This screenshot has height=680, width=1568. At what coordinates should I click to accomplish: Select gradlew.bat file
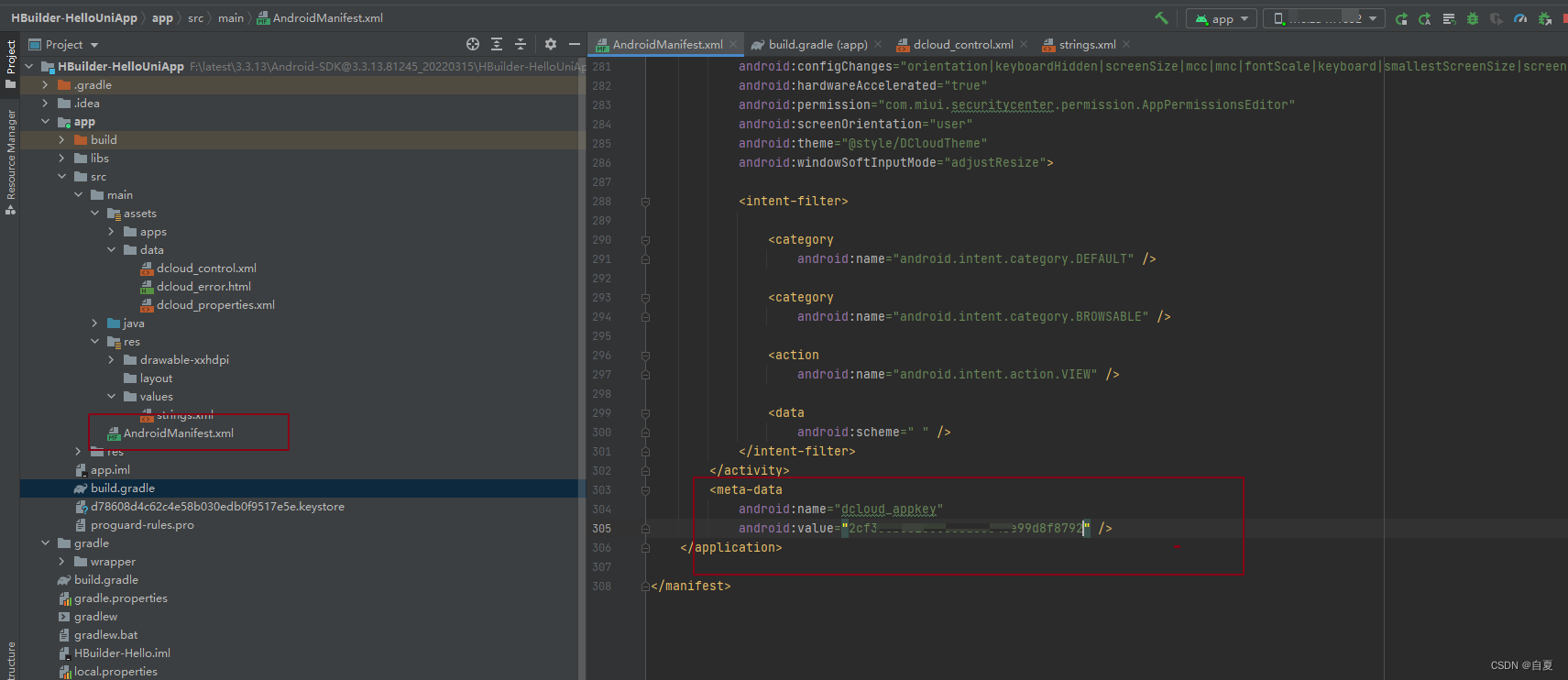coord(98,634)
